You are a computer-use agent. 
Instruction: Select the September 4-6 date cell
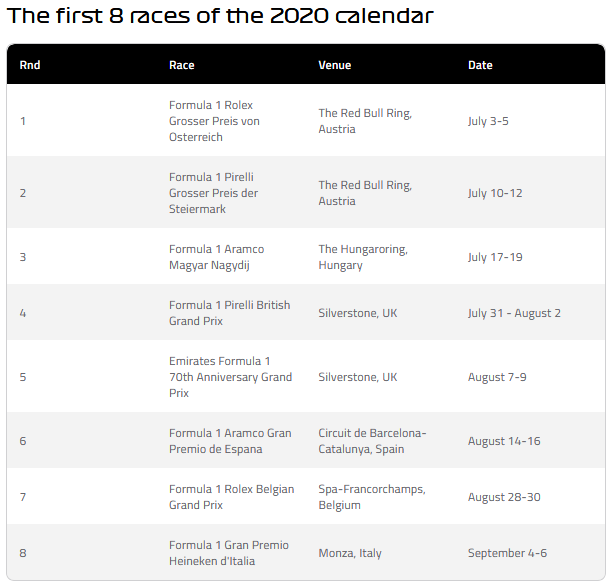click(507, 553)
